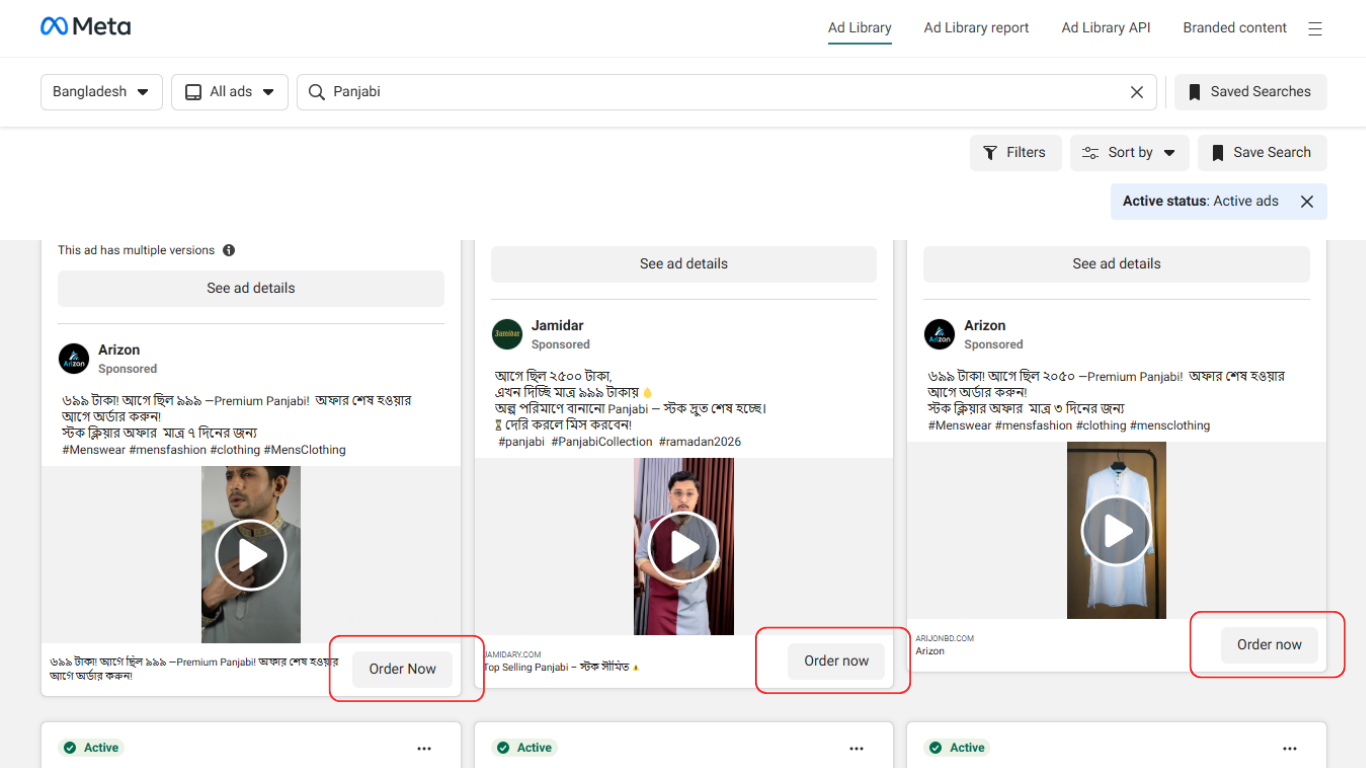The height and width of the screenshot is (768, 1366).
Task: Go to Ad Library API tab
Action: 1106,28
